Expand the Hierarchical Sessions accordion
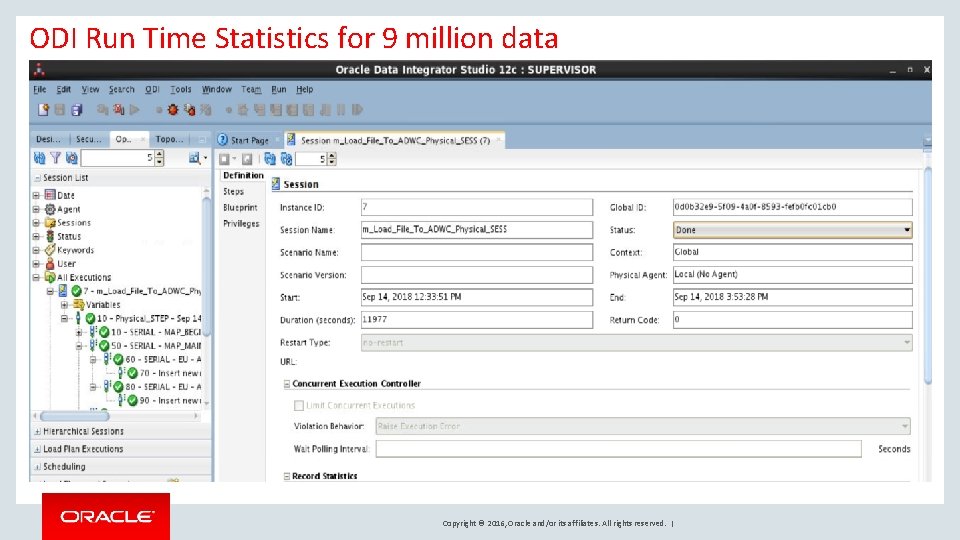The height and width of the screenshot is (540, 960). 121,431
